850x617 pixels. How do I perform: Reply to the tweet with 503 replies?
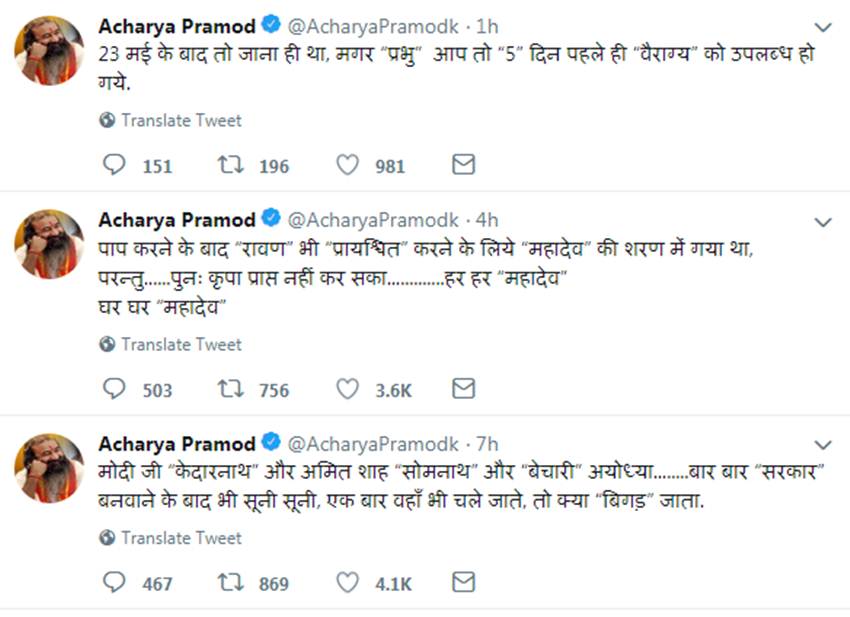115,389
